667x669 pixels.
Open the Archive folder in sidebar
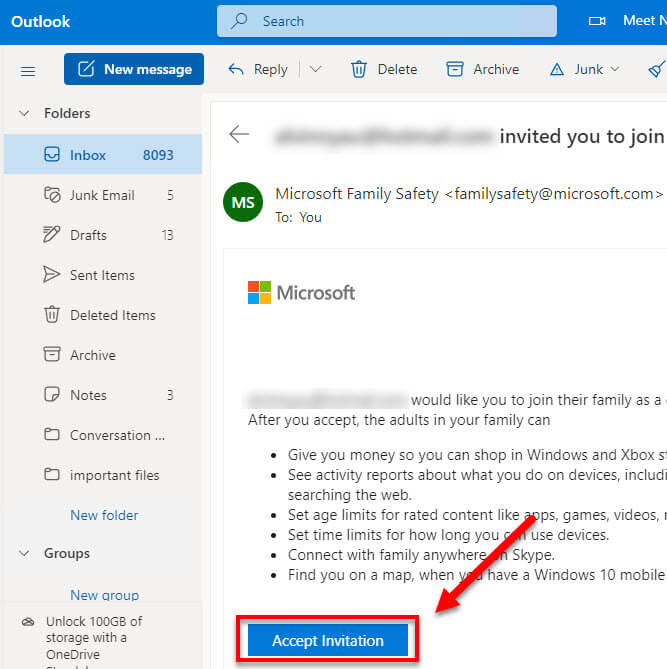coord(103,355)
